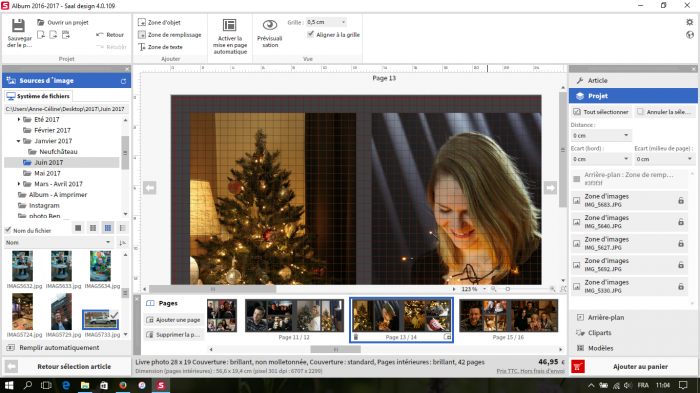Open Edge browser from the taskbar

(66, 385)
